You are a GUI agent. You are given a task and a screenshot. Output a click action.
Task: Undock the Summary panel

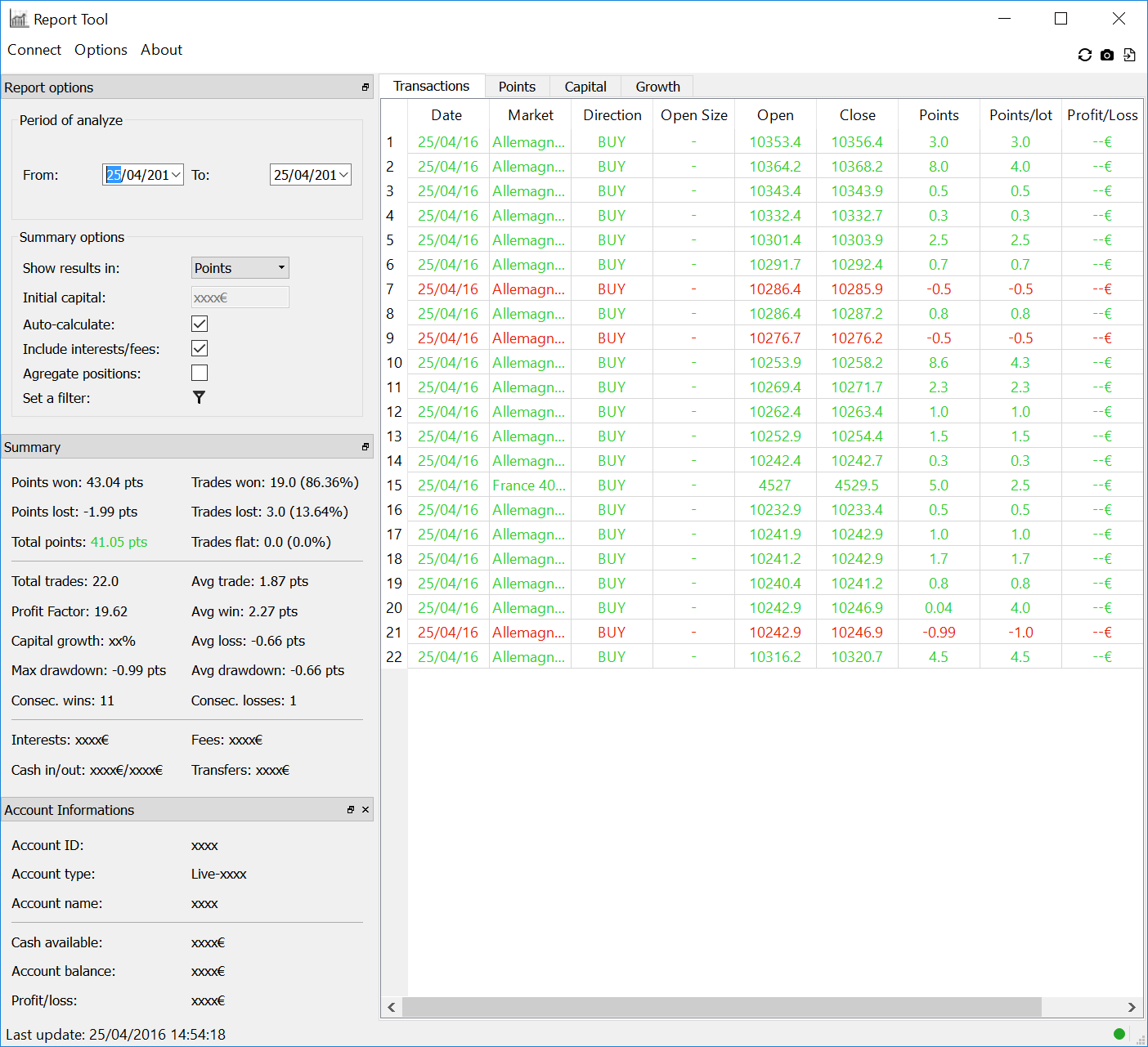coord(365,447)
